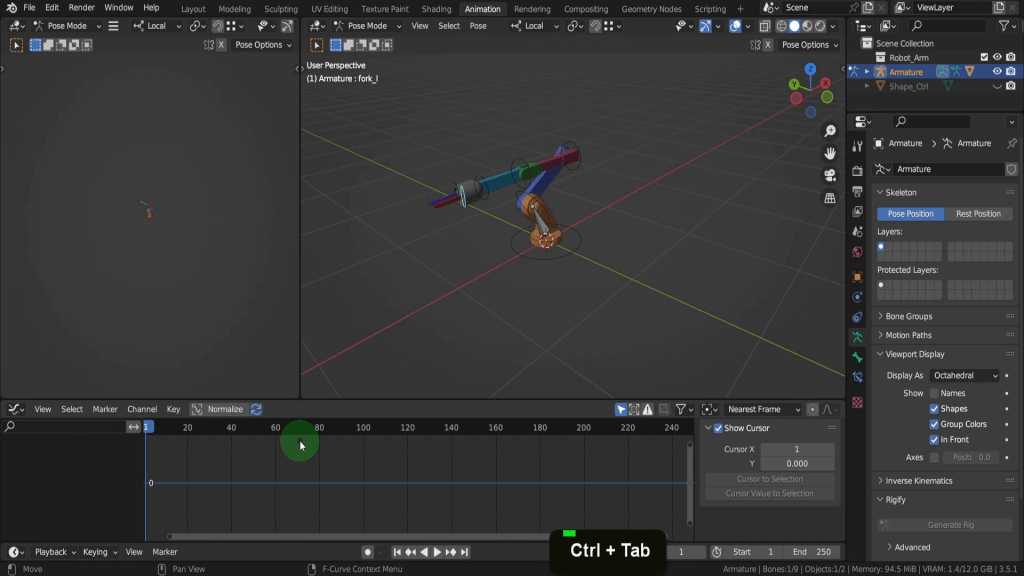Uncheck the Show Cursor checkbox
The height and width of the screenshot is (576, 1024).
point(718,428)
